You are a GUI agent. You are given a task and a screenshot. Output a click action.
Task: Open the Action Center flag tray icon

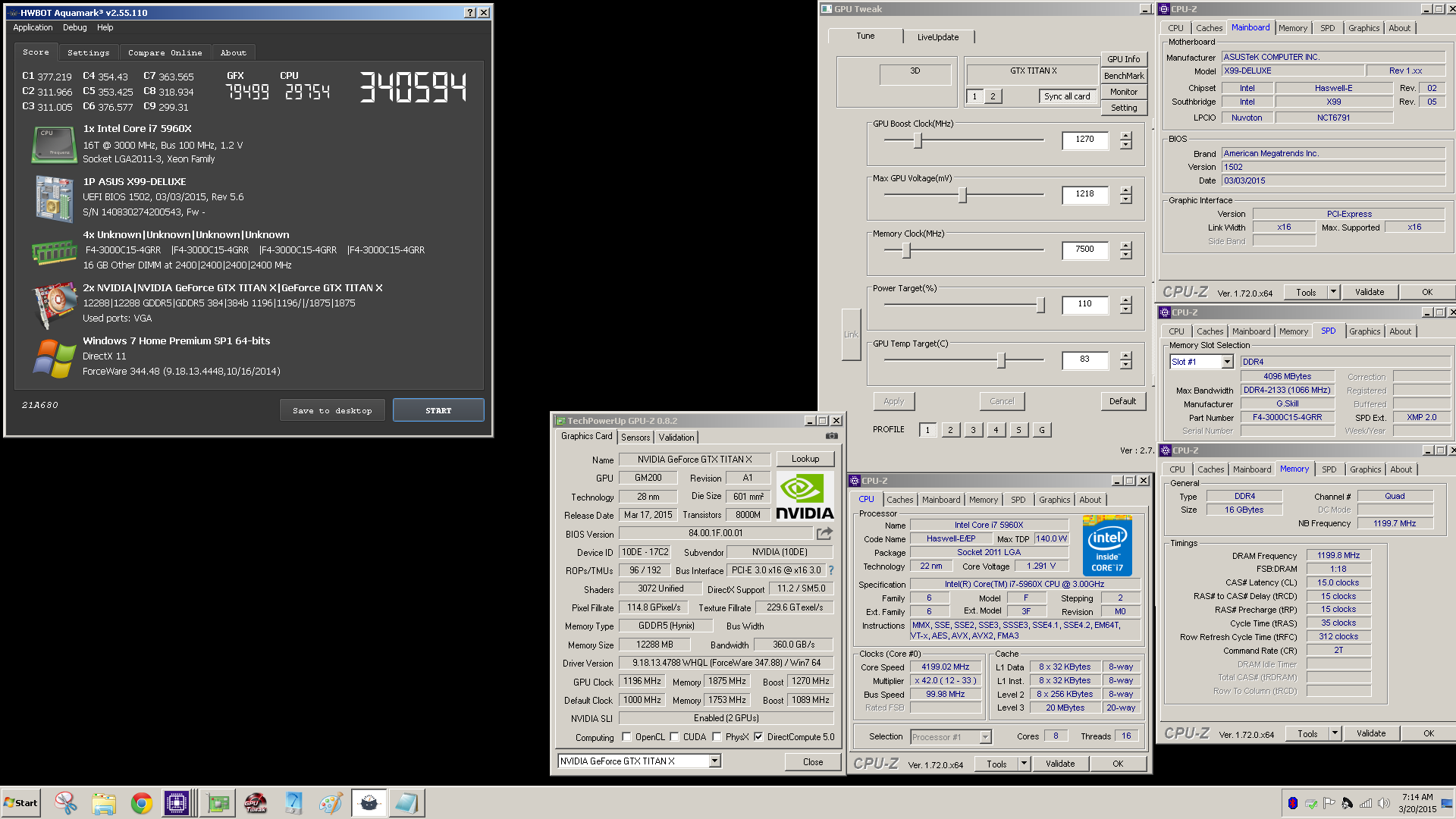coord(1329,803)
